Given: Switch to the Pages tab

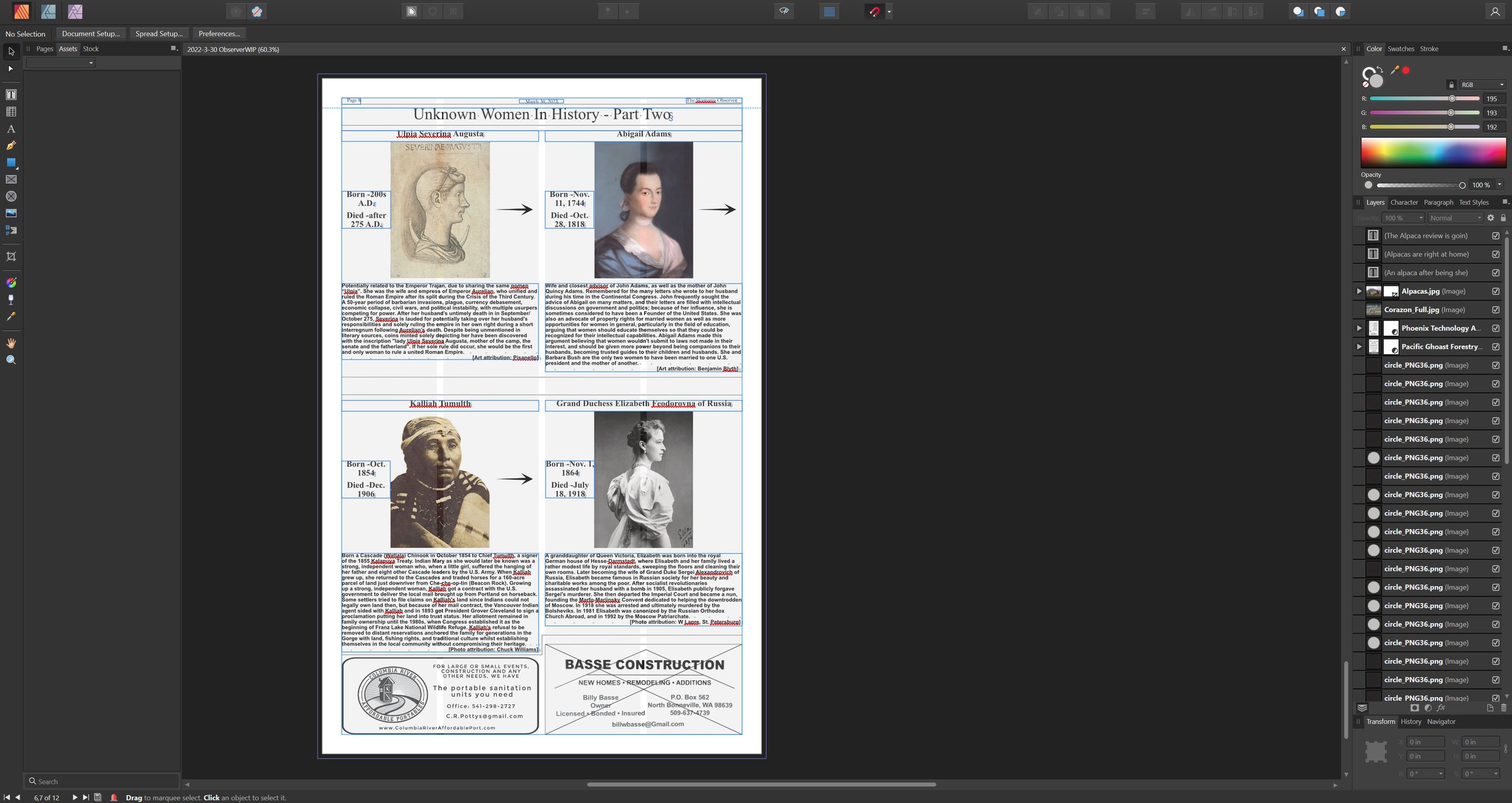Looking at the screenshot, I should [45, 49].
